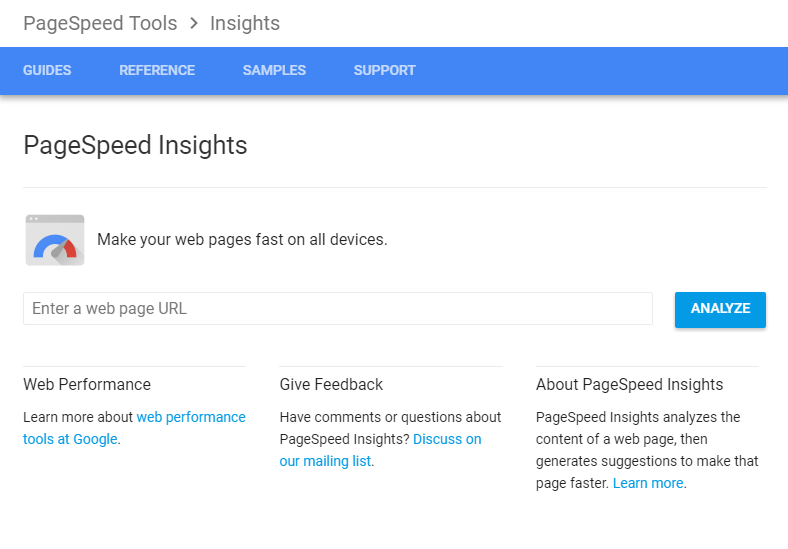Open the 'Learn more' link

tap(648, 483)
